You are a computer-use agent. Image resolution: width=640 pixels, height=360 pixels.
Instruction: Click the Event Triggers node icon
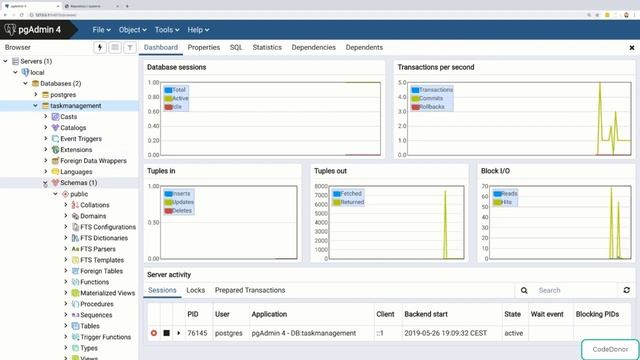click(x=56, y=139)
